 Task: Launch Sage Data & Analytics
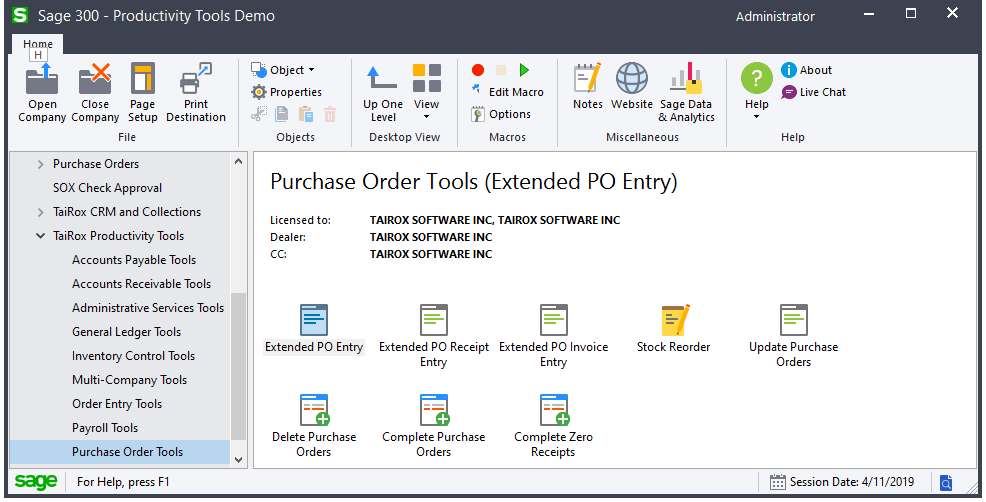(686, 92)
